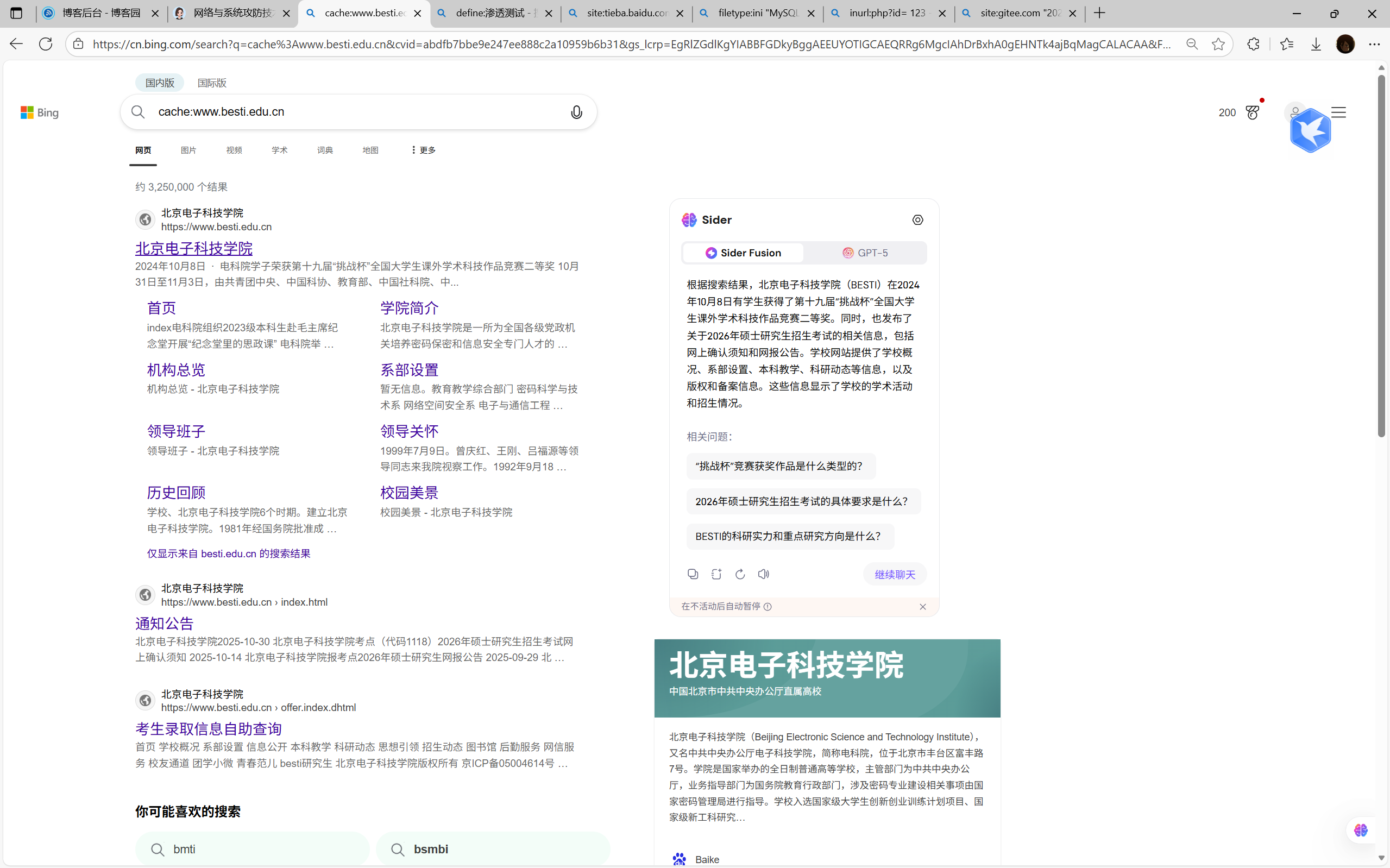Image resolution: width=1390 pixels, height=868 pixels.
Task: Switch to 国际版 version
Action: (211, 83)
